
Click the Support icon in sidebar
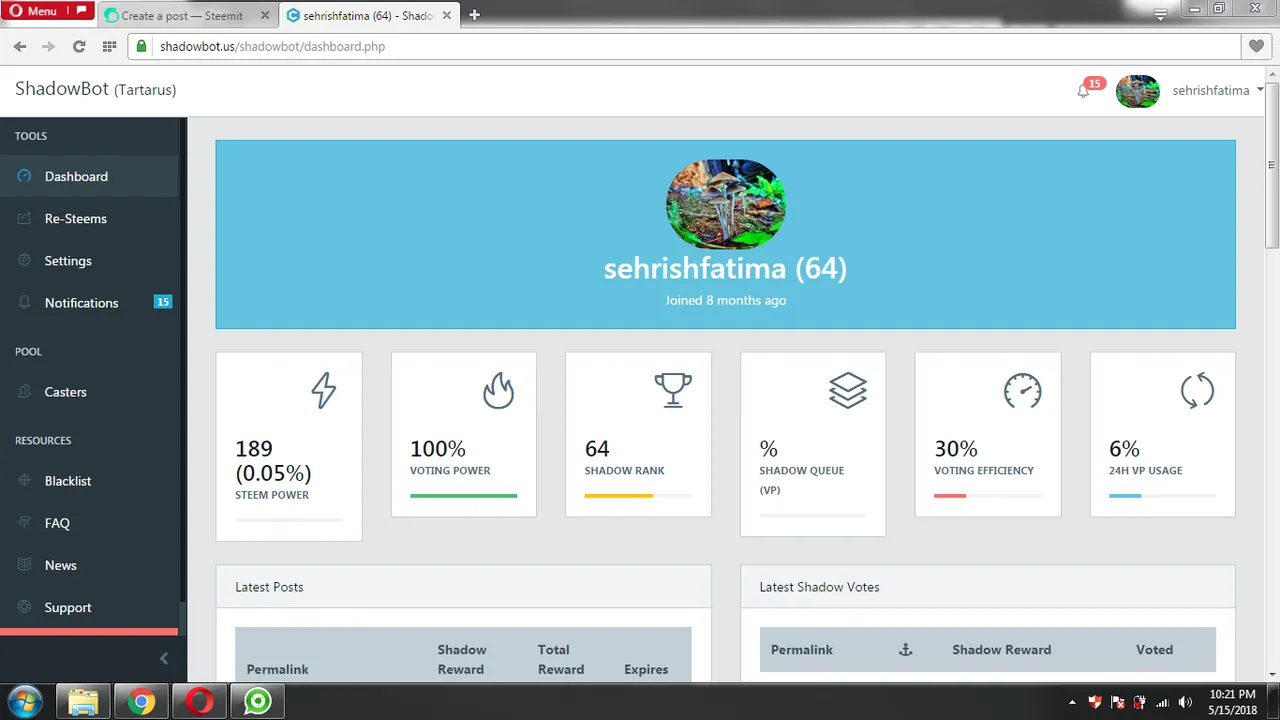pyautogui.click(x=24, y=607)
